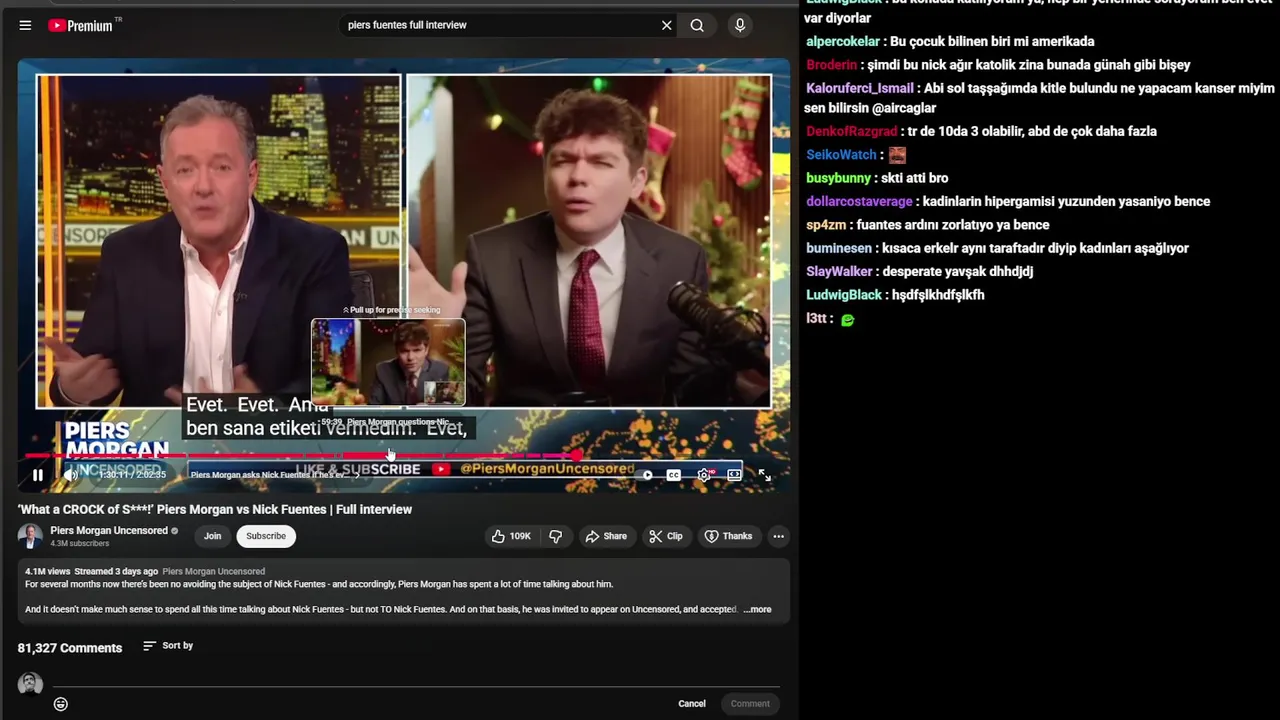Click the seek preview thumbnail
The image size is (1280, 720).
[388, 362]
